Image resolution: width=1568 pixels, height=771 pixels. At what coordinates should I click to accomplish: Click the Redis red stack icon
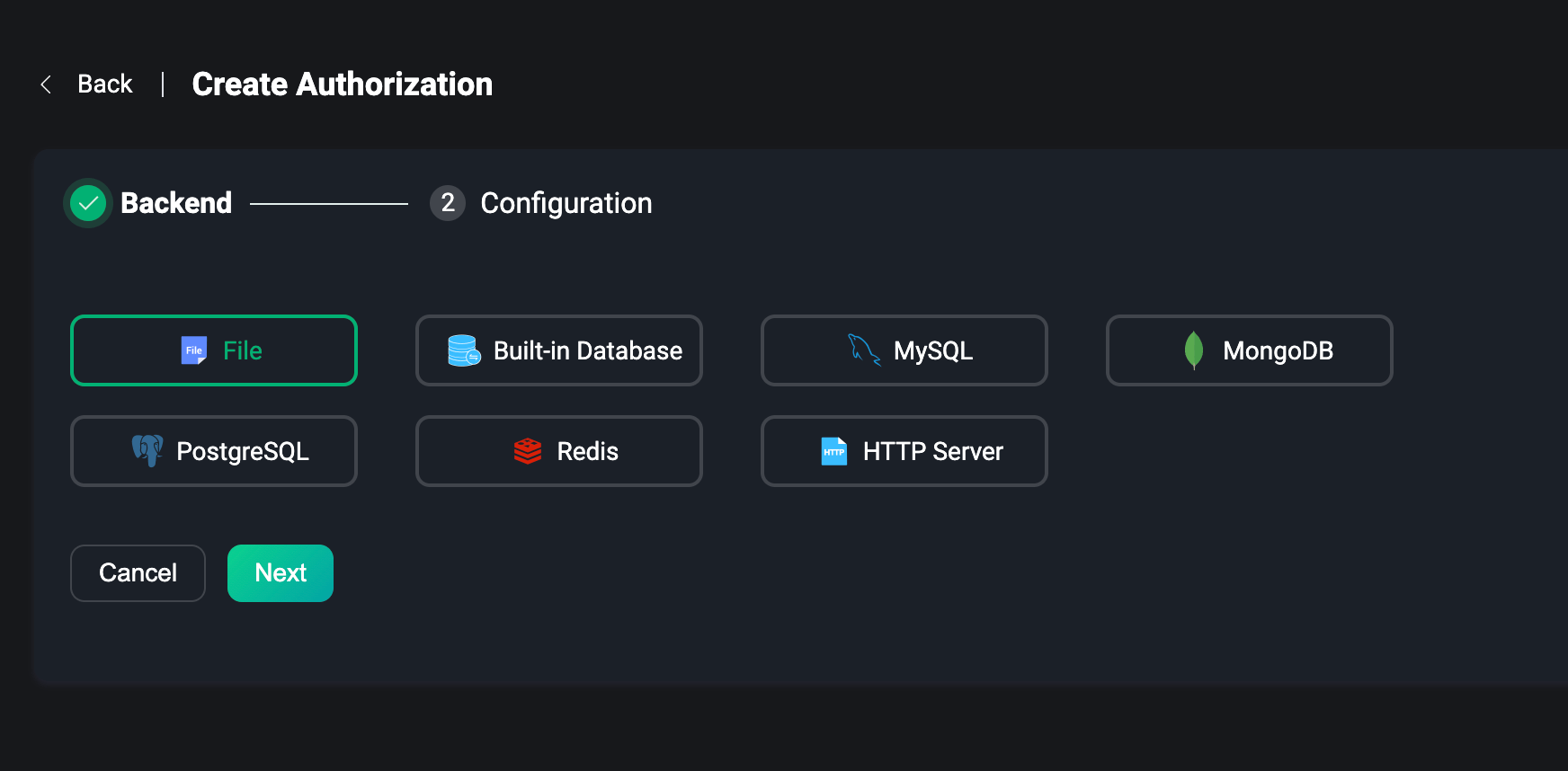pos(528,451)
